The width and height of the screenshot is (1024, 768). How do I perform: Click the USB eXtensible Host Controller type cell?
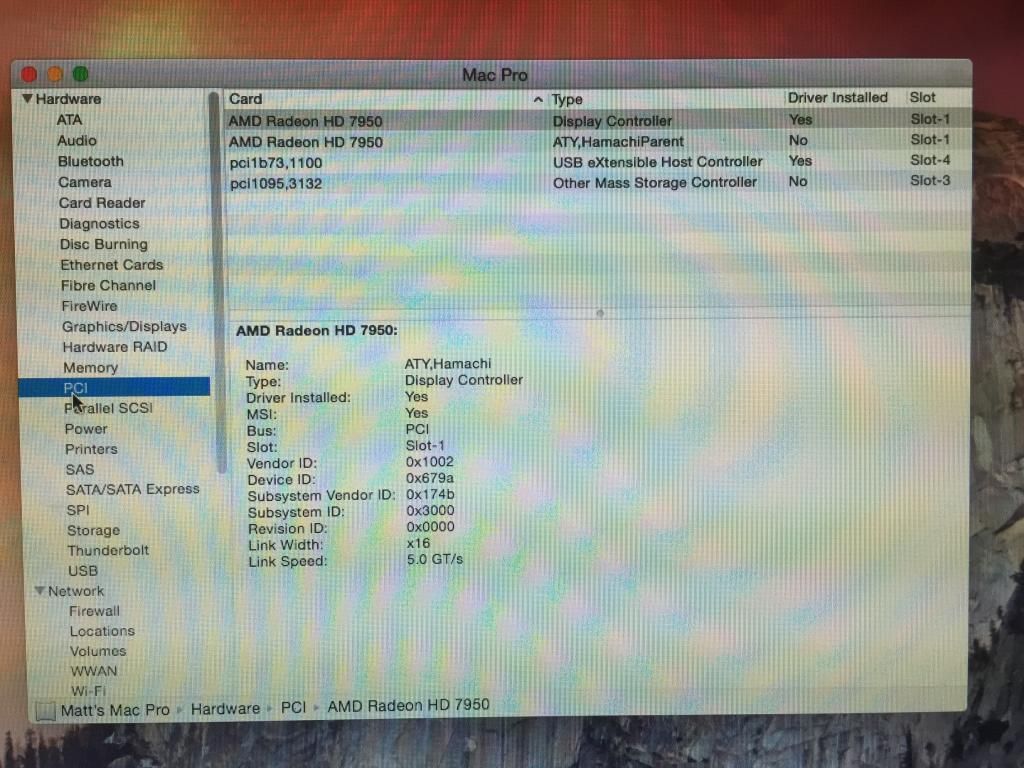pyautogui.click(x=658, y=162)
